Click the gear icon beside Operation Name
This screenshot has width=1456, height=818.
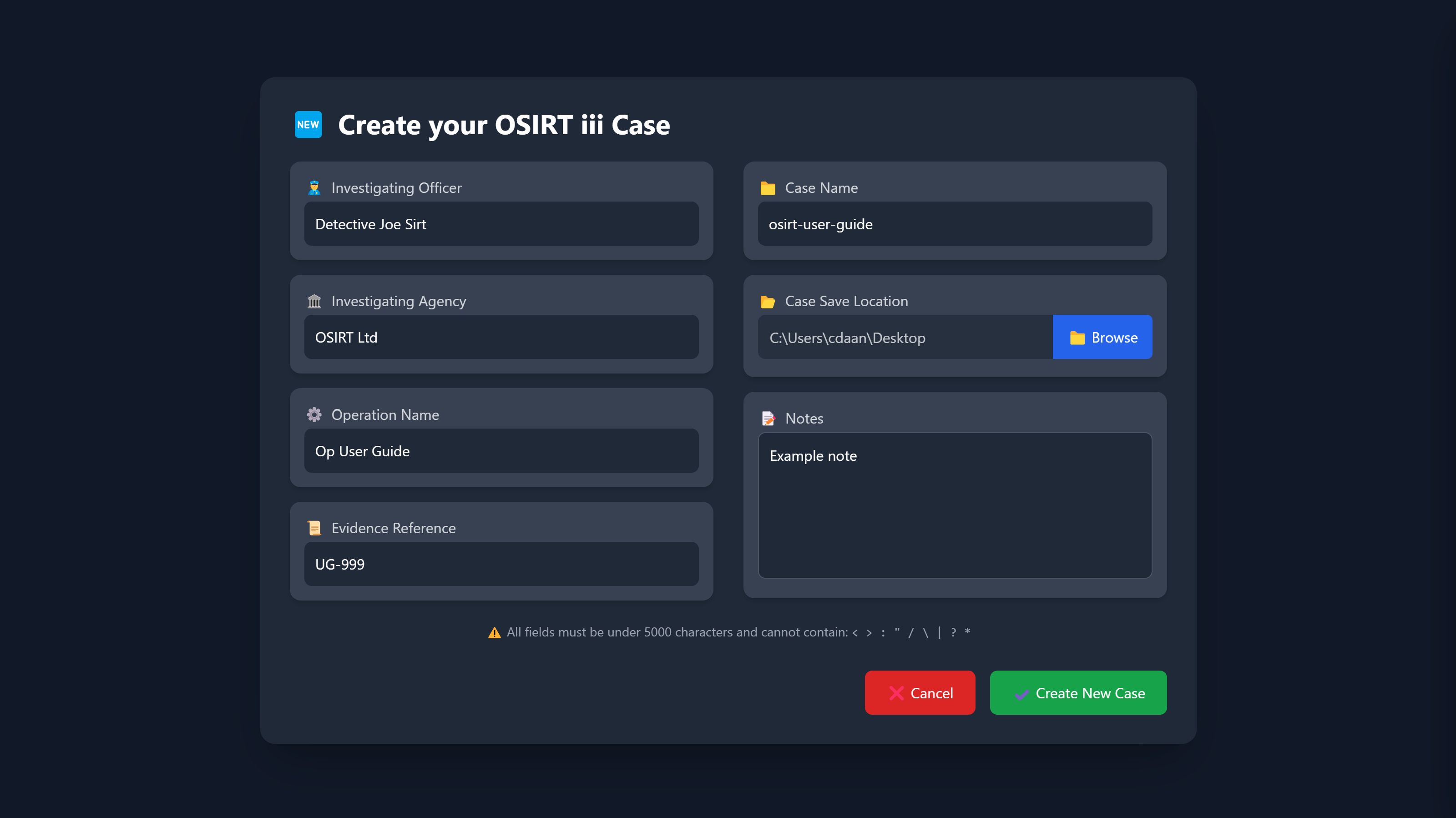pyautogui.click(x=314, y=414)
